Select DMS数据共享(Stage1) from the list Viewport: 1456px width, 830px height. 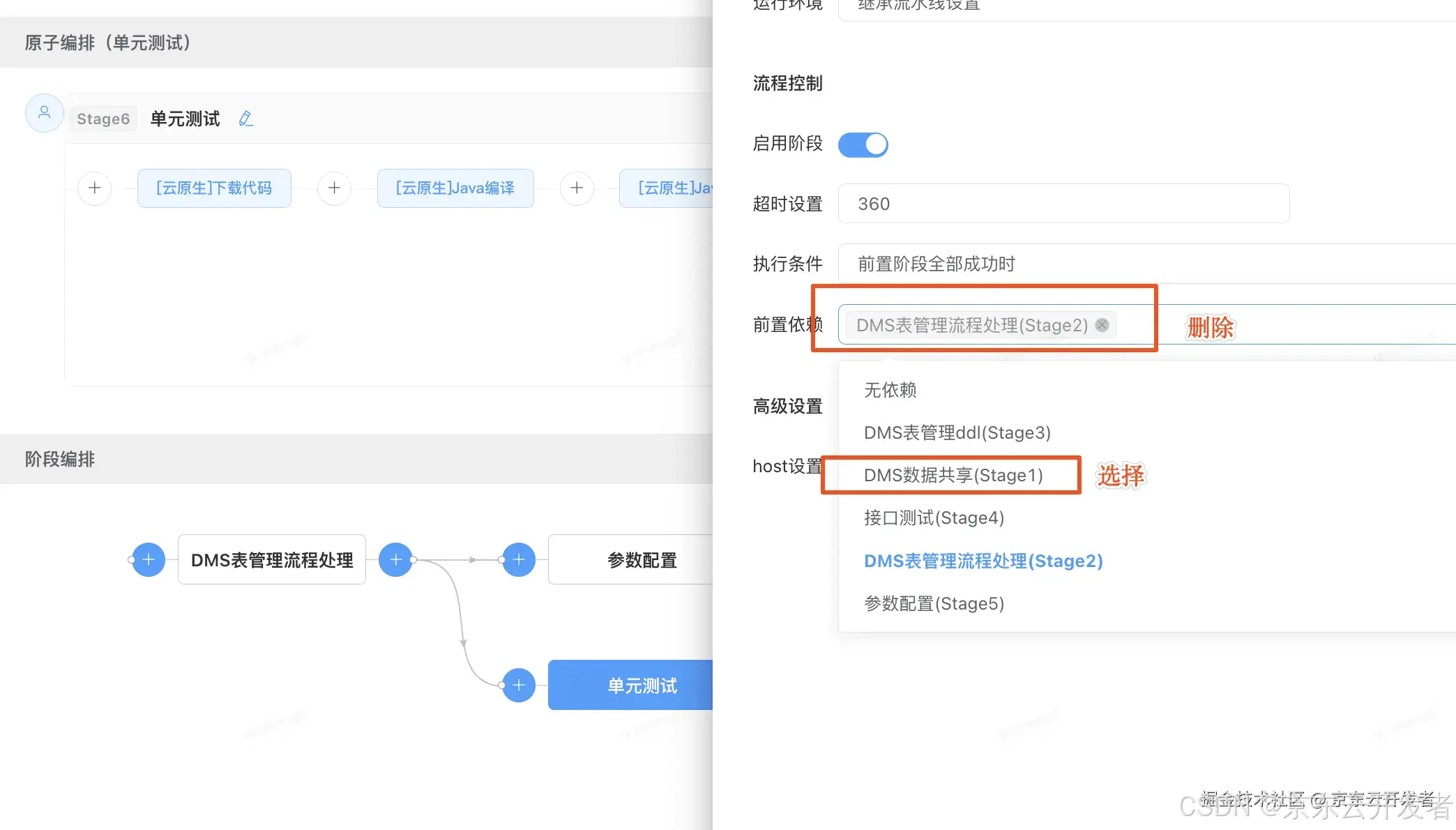[953, 475]
